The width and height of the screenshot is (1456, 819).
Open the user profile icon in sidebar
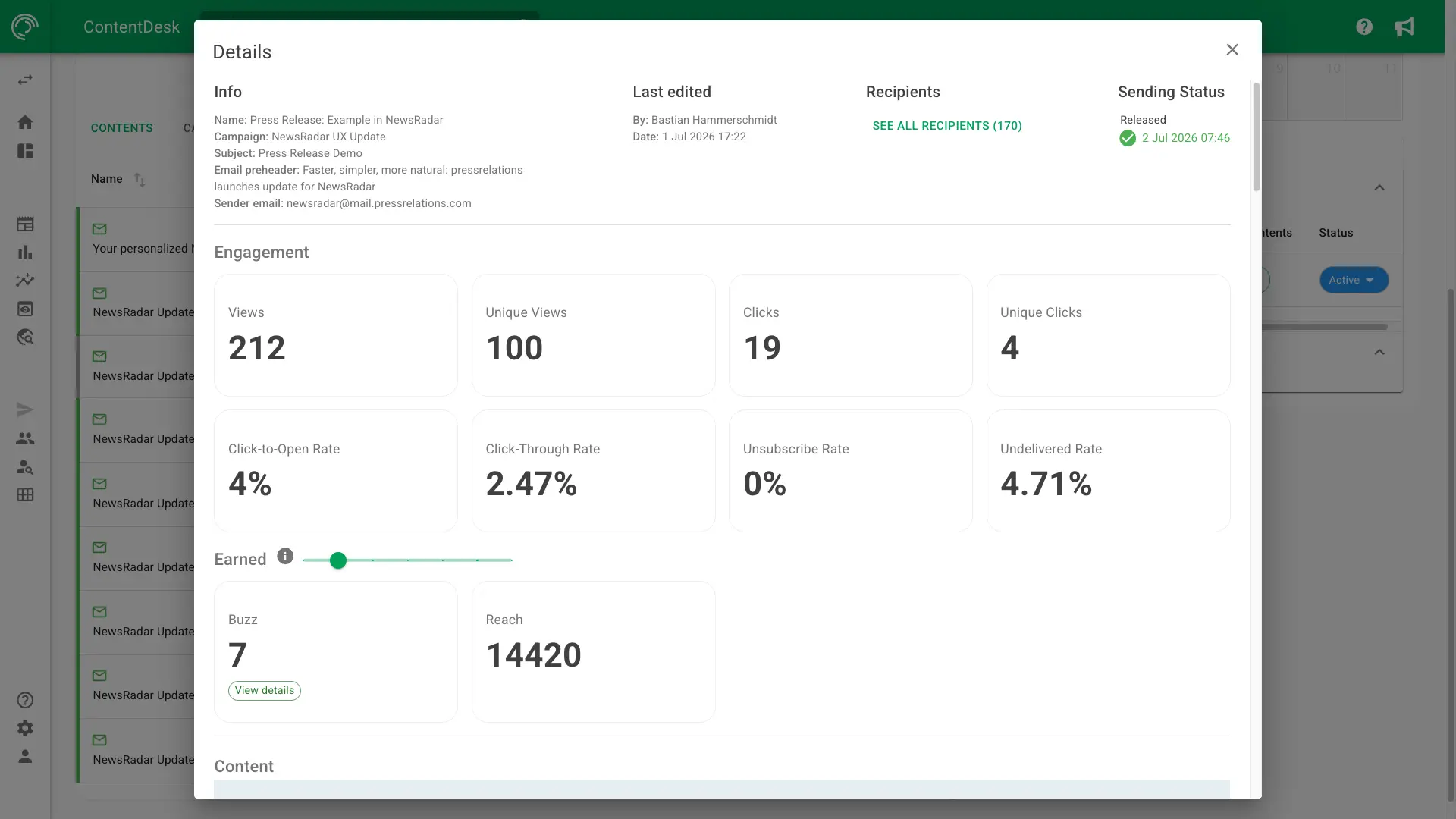pyautogui.click(x=25, y=756)
